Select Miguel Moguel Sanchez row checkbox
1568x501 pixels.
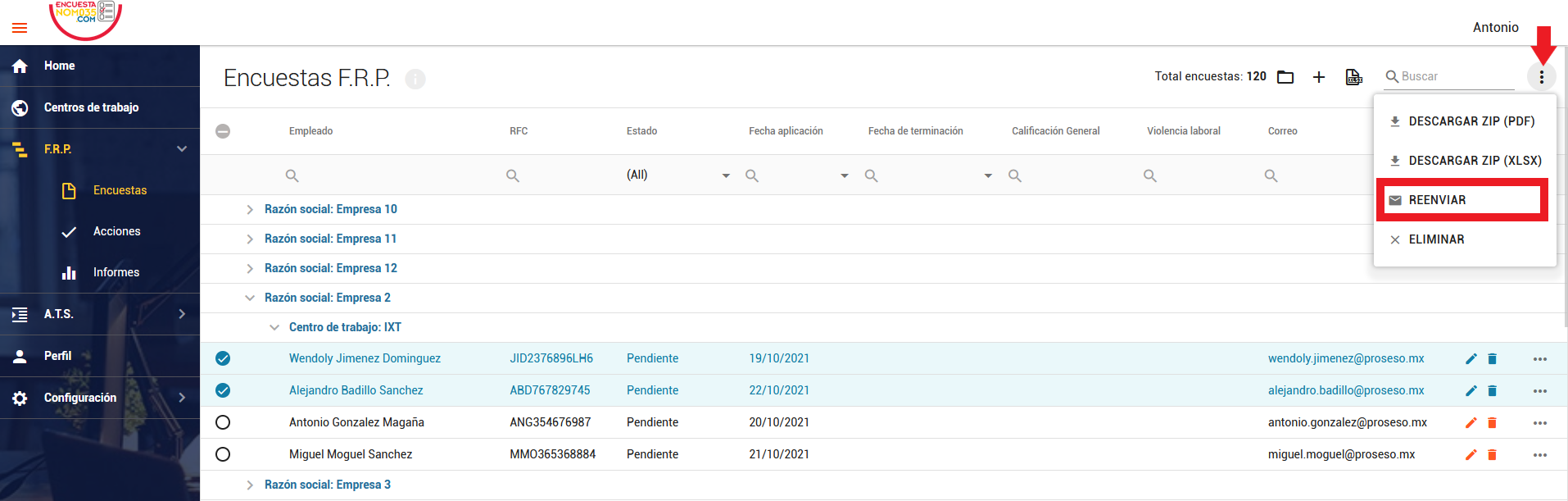tap(223, 454)
